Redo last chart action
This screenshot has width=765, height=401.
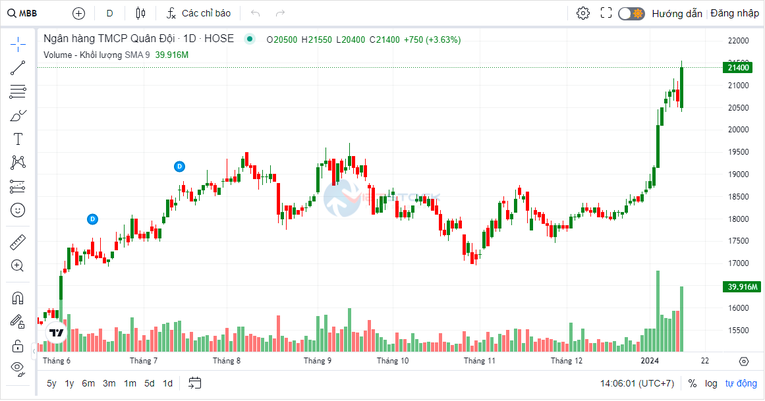pos(280,13)
